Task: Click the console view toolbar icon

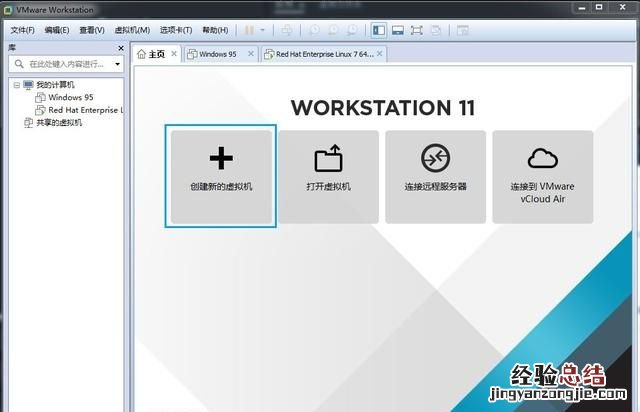Action: [462, 30]
